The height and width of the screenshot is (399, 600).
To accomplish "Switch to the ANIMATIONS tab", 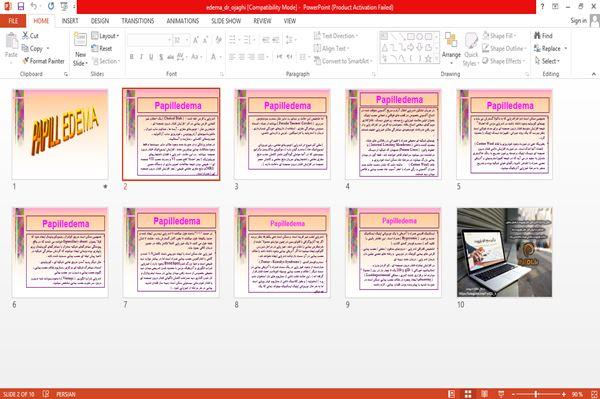I will 183,21.
